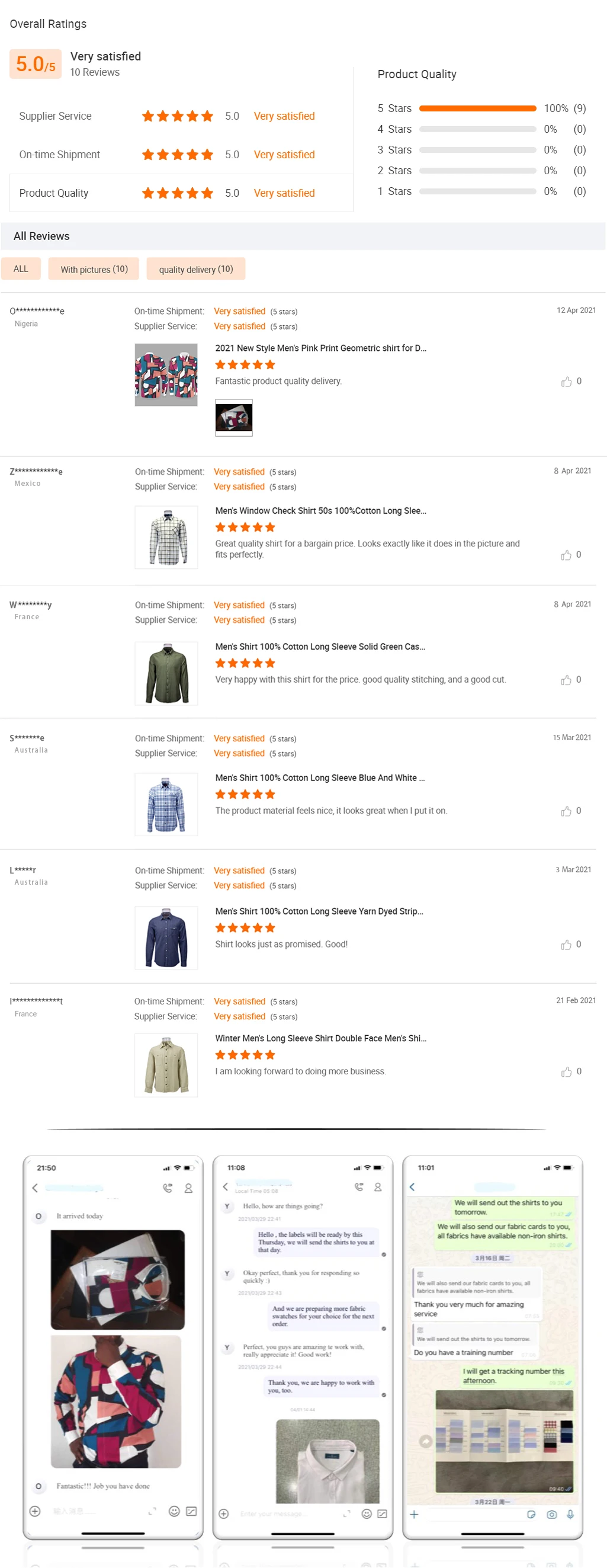Screen dimensions: 607x1568
Task: Like the solid green shirt review
Action: tap(566, 680)
